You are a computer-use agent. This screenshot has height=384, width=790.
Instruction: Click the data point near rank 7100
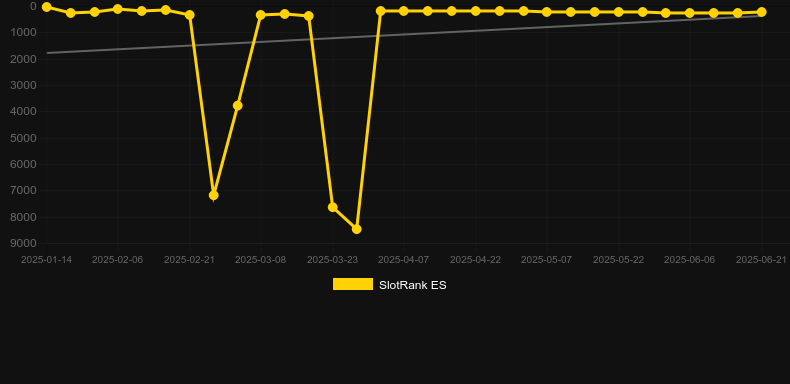tap(214, 195)
